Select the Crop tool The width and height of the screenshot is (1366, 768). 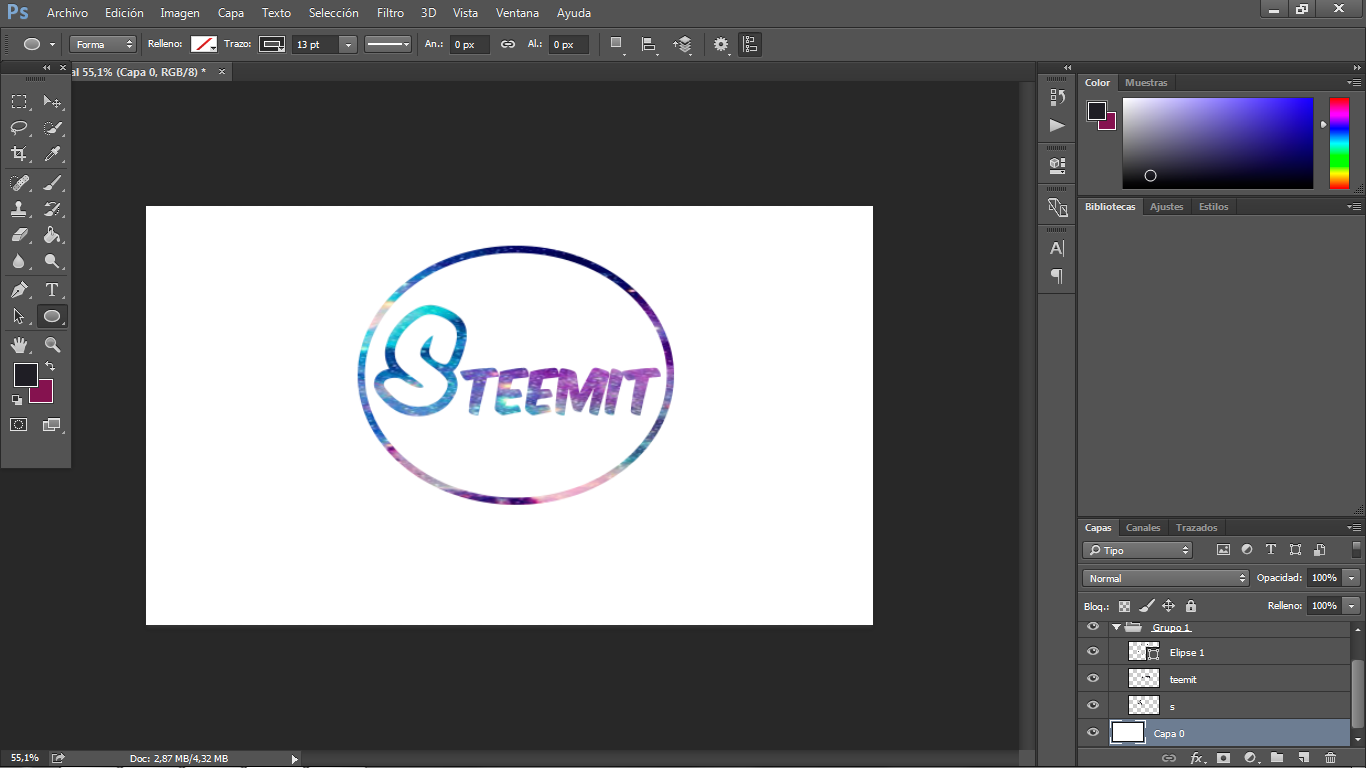click(19, 153)
